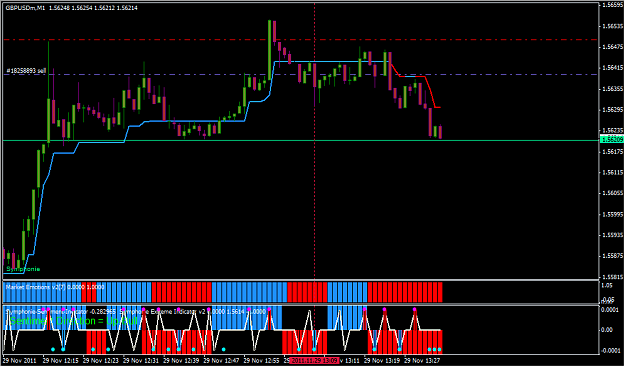The height and width of the screenshot is (367, 625).
Task: Select the red dotted vertical crosshair line
Action: pos(315,141)
